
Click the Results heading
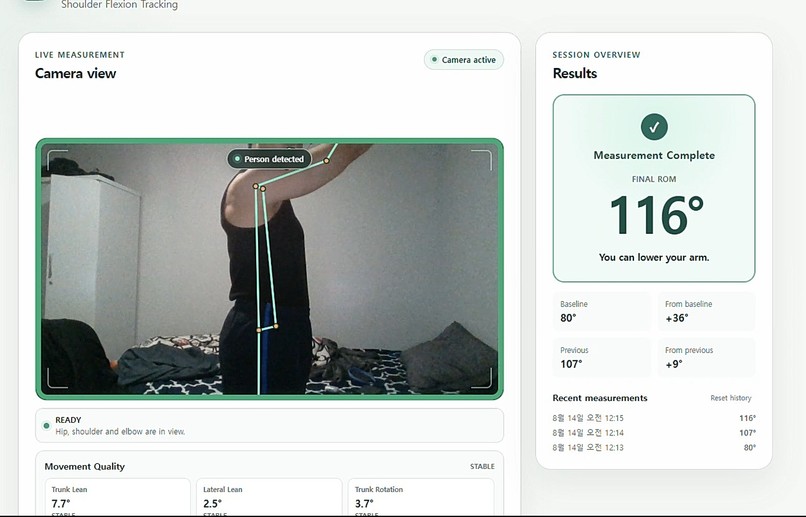coord(575,73)
